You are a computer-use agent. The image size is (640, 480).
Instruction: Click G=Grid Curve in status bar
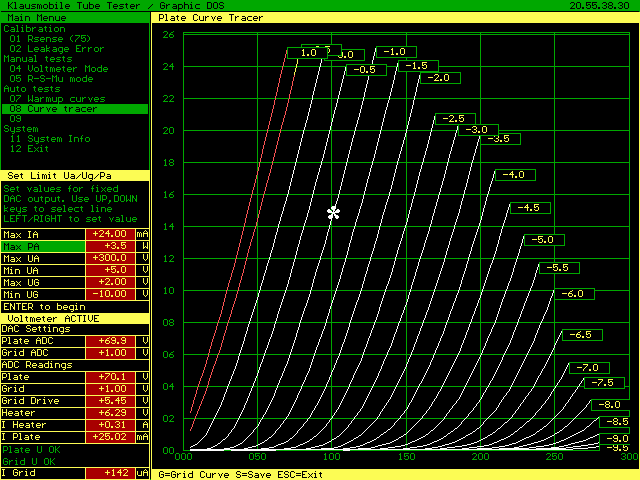193,475
